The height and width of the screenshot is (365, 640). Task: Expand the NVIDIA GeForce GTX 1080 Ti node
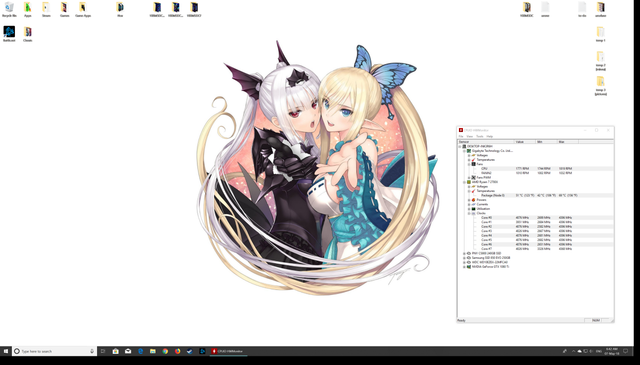click(464, 267)
